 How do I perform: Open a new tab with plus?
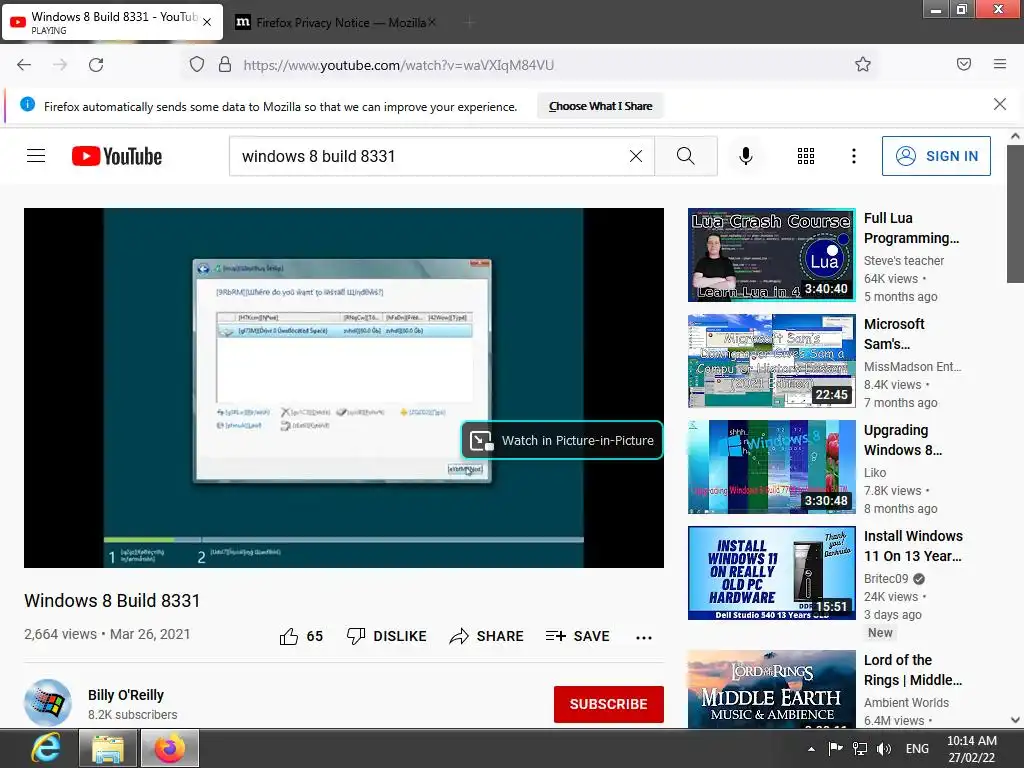point(469,23)
